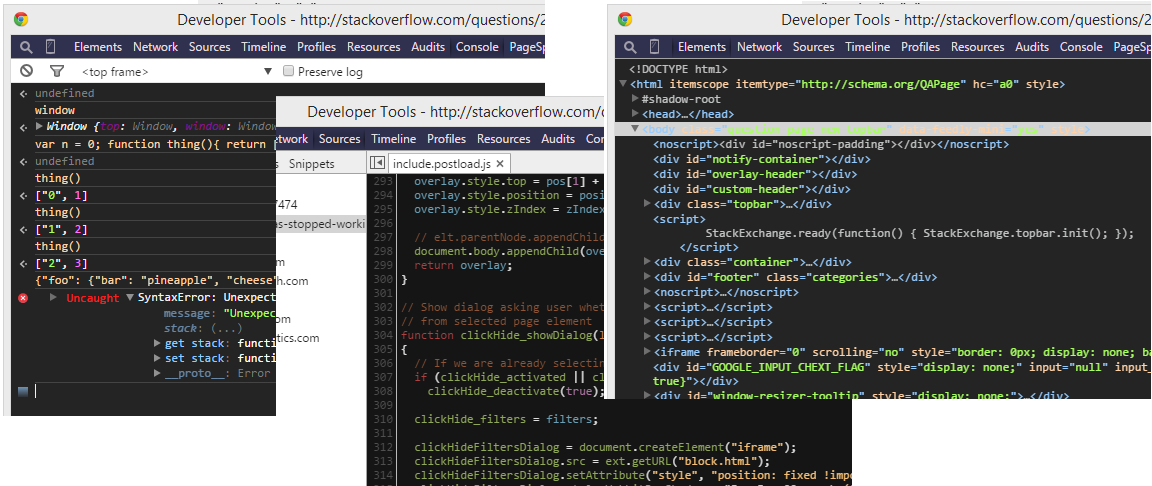Click the search icon in the Console window toolbar
1152x486 pixels.
click(x=26, y=47)
